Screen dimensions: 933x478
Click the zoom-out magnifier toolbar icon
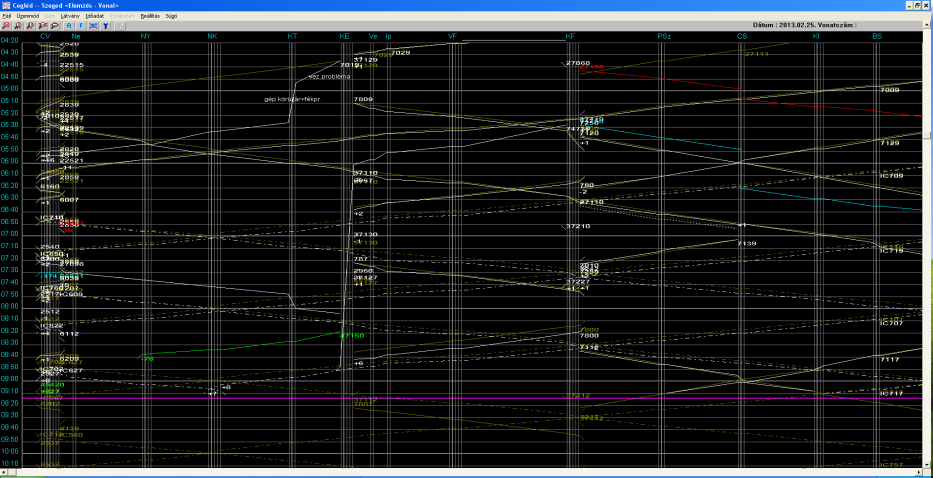tap(55, 26)
